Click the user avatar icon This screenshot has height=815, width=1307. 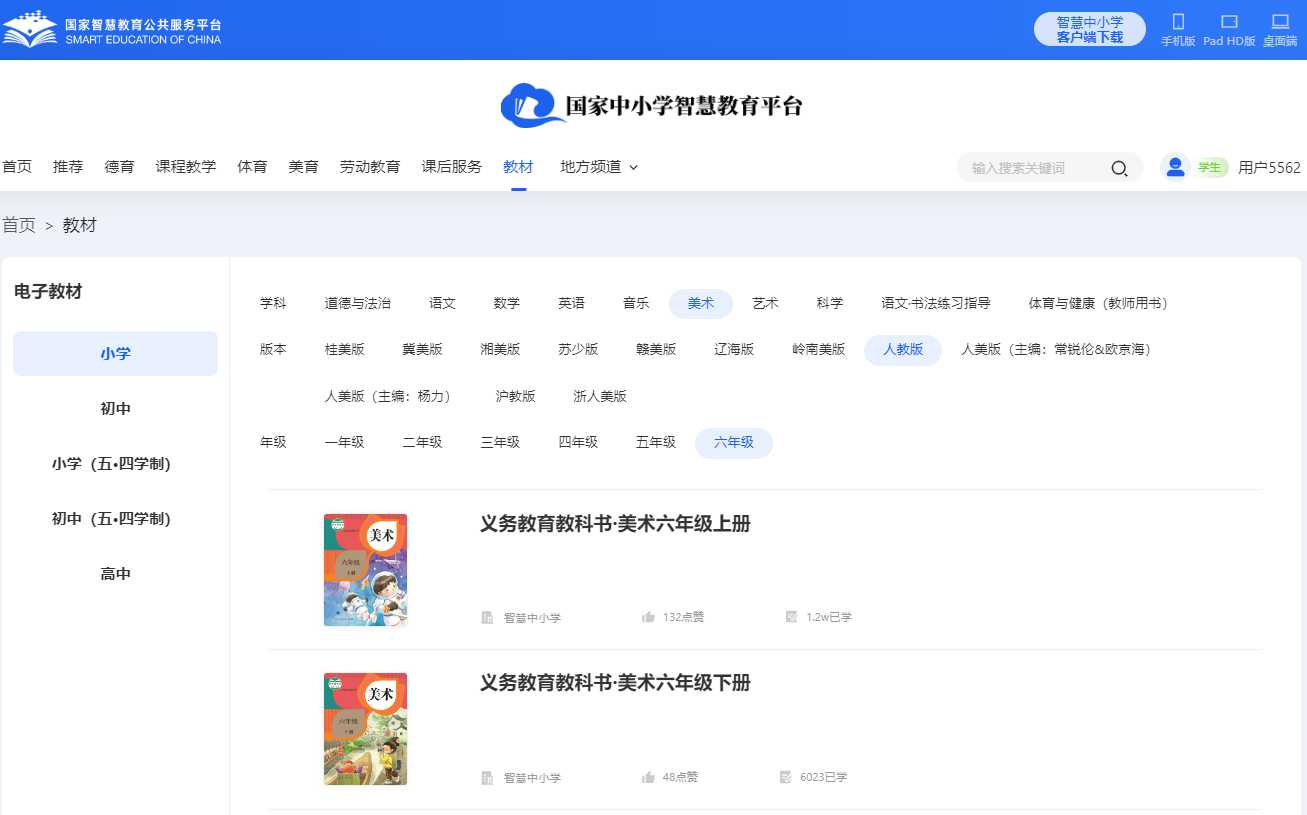[1175, 167]
